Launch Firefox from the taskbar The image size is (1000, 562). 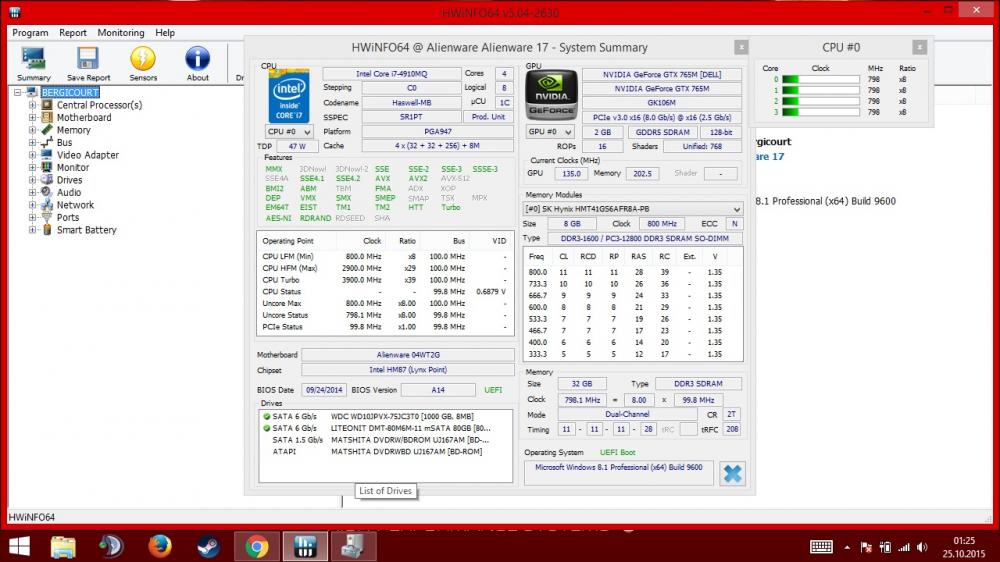pyautogui.click(x=159, y=546)
